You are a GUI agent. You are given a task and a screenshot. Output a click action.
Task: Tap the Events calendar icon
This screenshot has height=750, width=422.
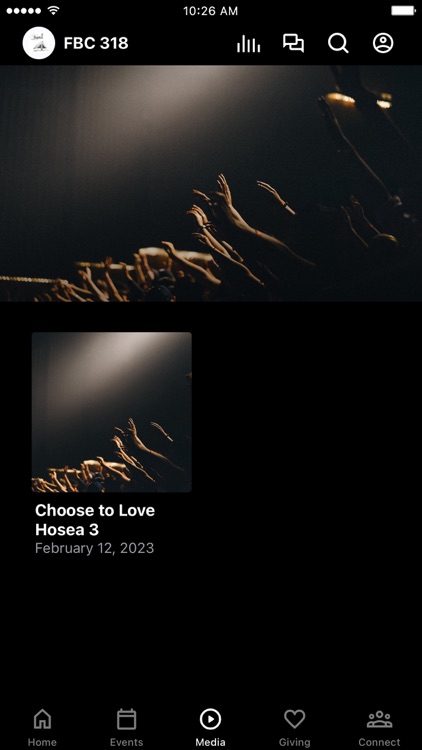[126, 719]
